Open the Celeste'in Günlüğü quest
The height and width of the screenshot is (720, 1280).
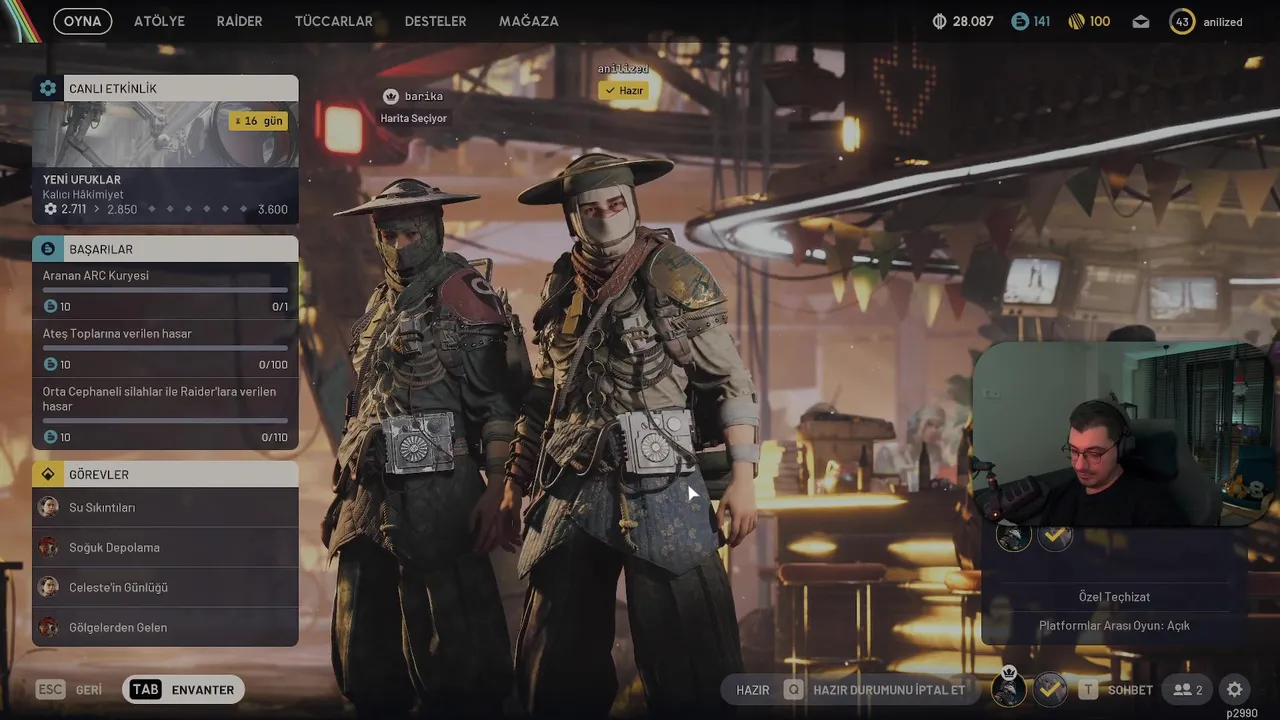(x=165, y=587)
